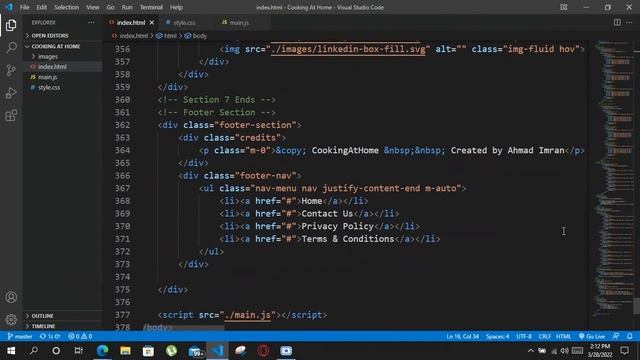
Task: Click the Visual Studio Code taskbar icon
Action: point(217,351)
